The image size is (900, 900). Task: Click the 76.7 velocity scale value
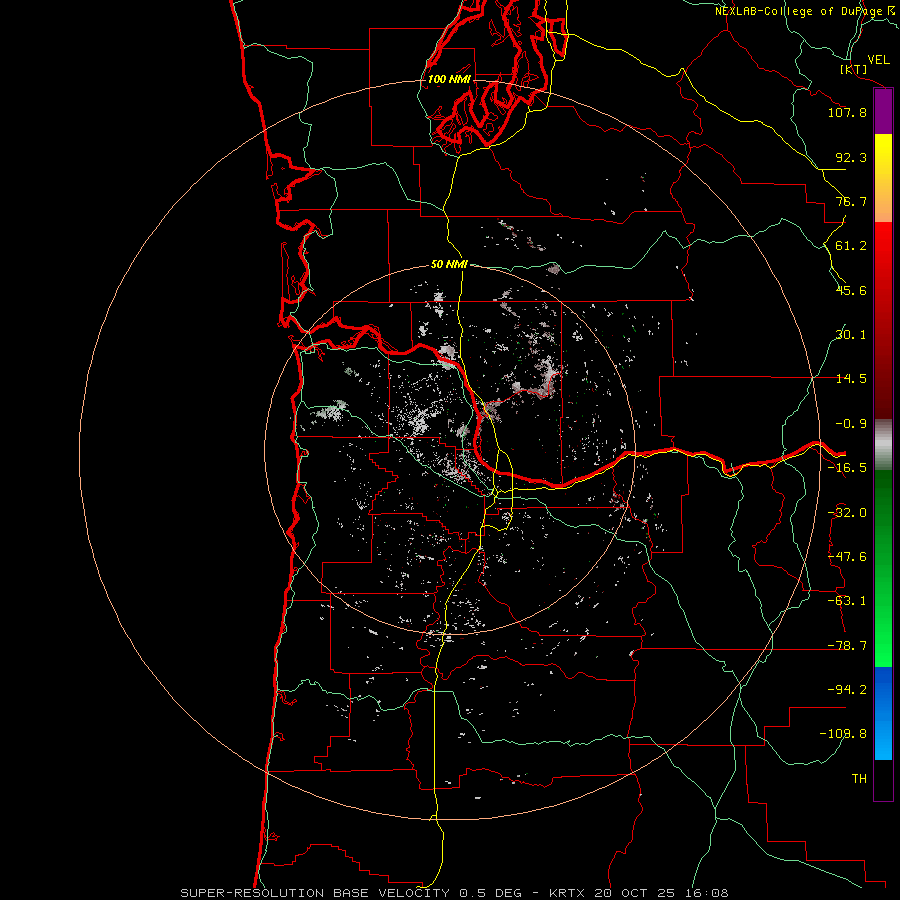point(851,201)
